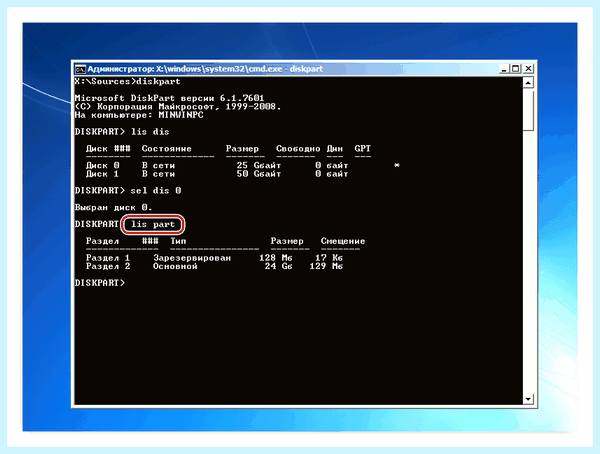Click the 'GPT' column header
Viewport: 600px width, 454px height.
tap(362, 149)
